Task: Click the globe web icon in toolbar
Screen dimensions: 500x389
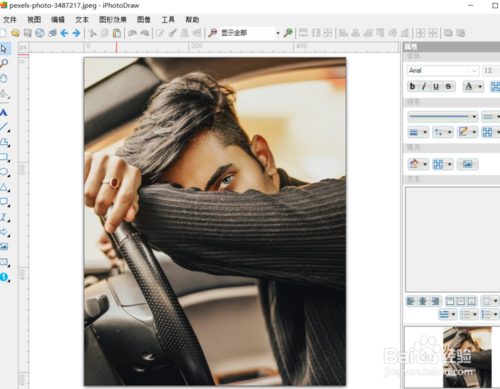Action: point(40,33)
